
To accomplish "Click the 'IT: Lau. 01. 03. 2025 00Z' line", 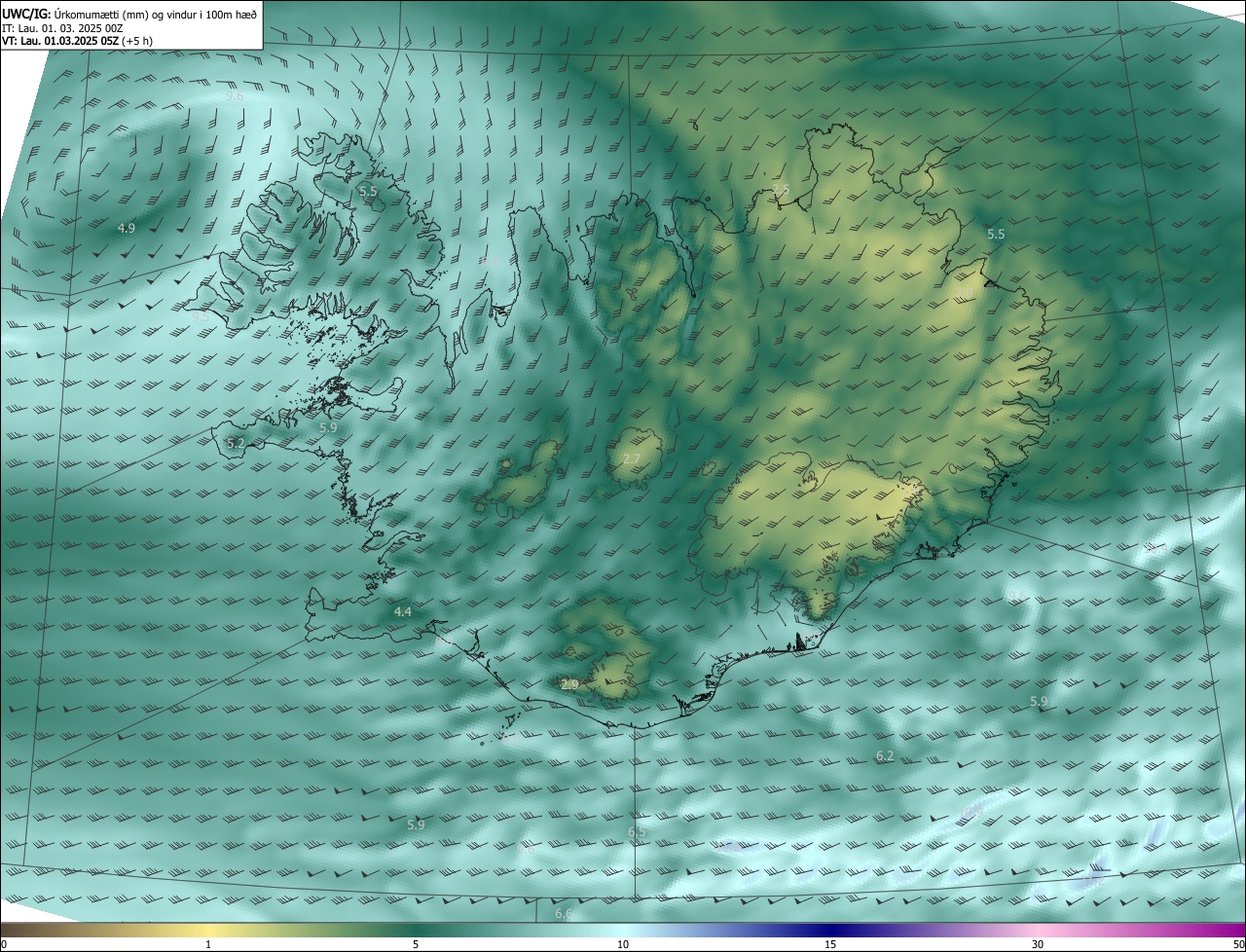I will [x=62, y=27].
